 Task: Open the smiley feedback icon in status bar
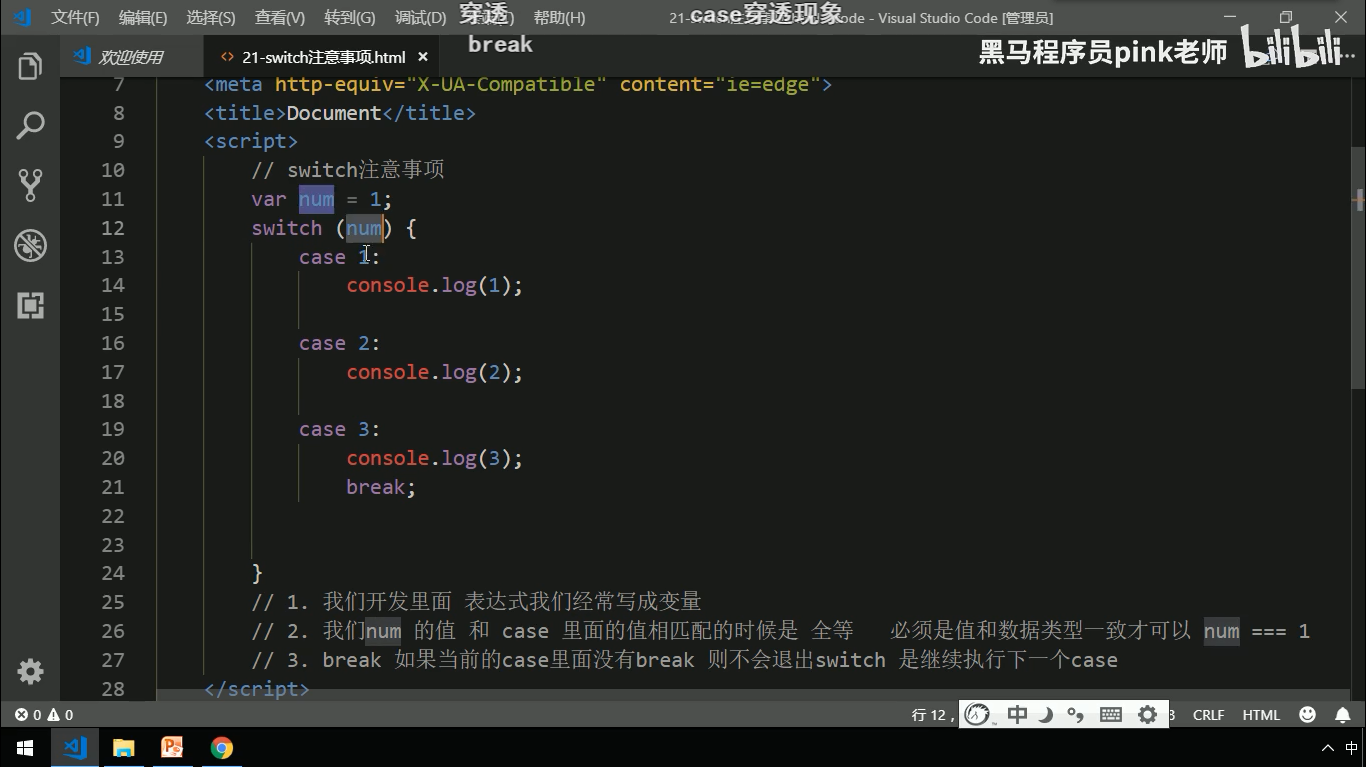[1307, 715]
